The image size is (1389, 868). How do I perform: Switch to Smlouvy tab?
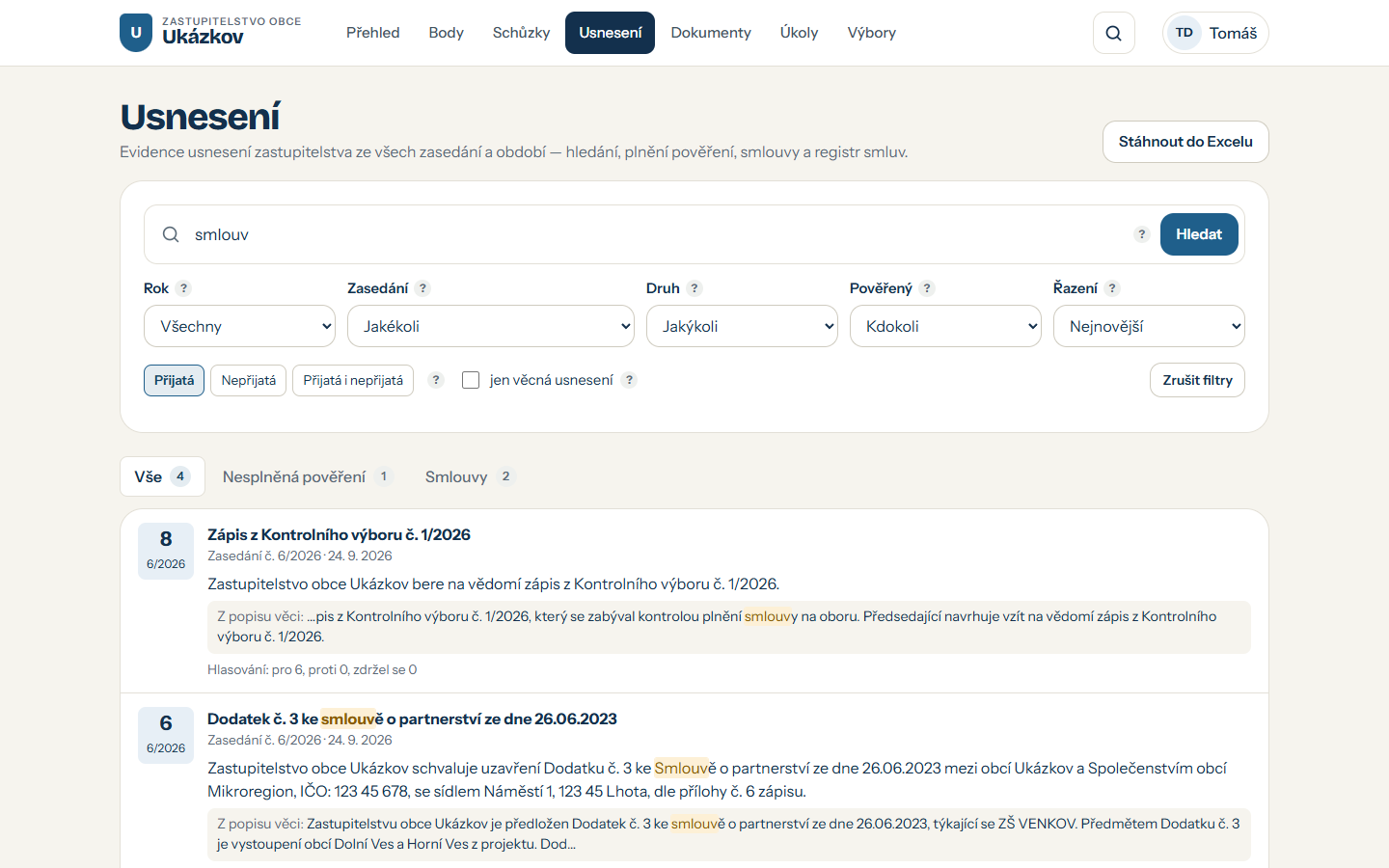(x=470, y=476)
